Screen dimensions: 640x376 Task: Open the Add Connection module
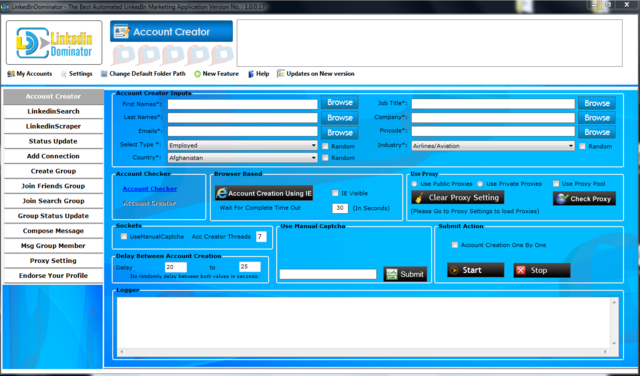coord(53,156)
